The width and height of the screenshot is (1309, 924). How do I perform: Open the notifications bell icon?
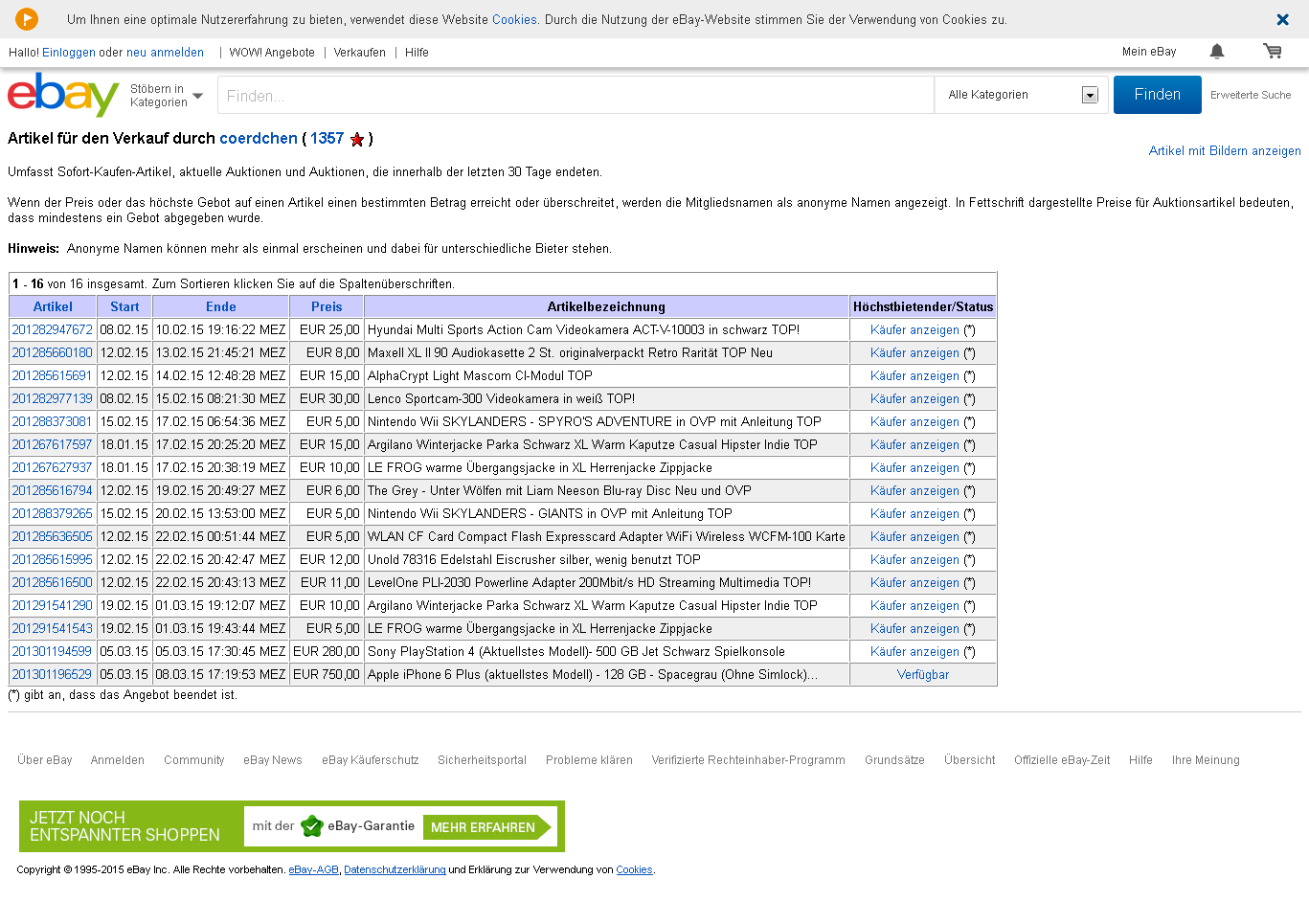tap(1217, 52)
